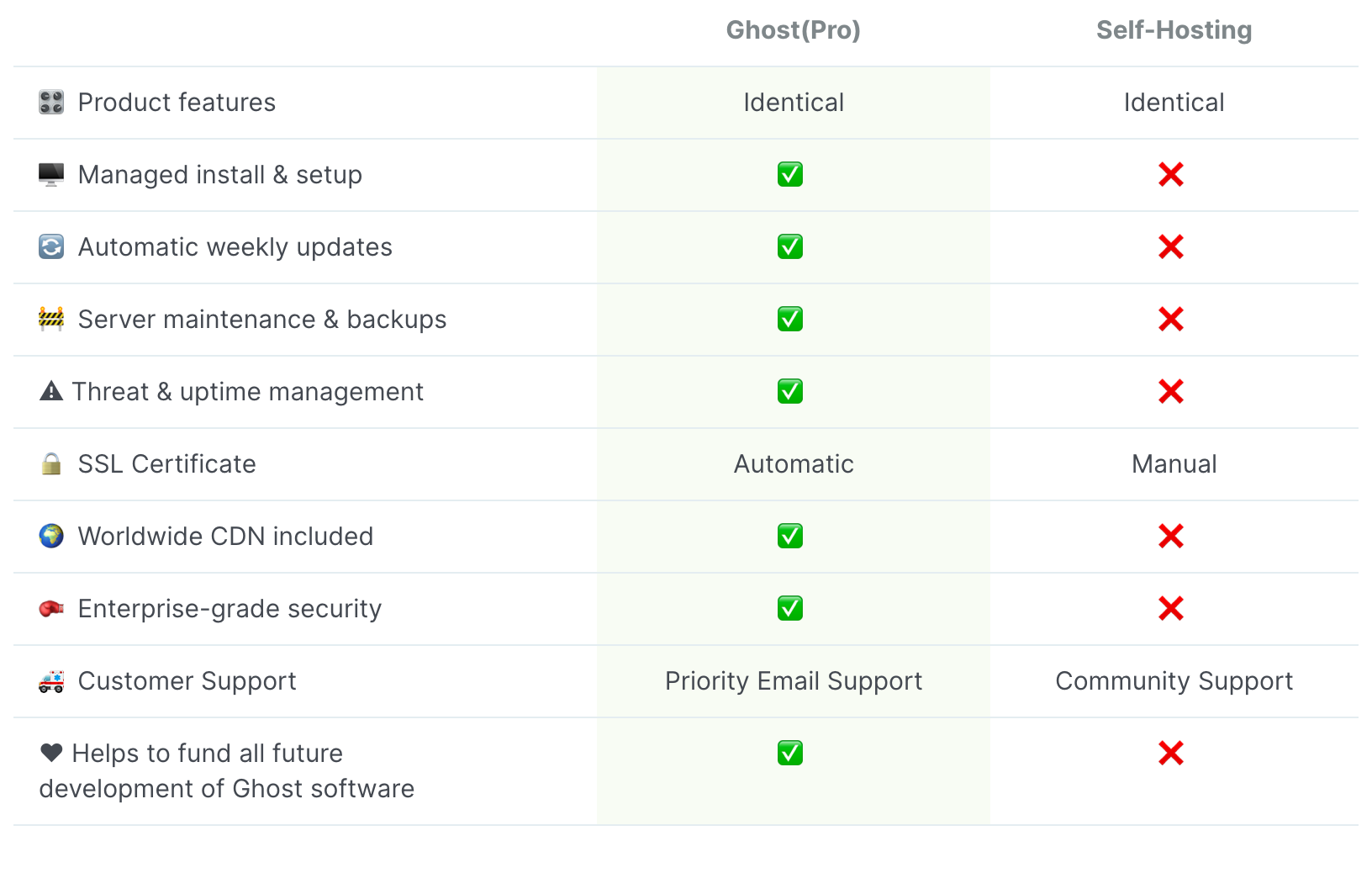
Task: Click the 'Enterprise-grade security' label
Action: (x=230, y=609)
